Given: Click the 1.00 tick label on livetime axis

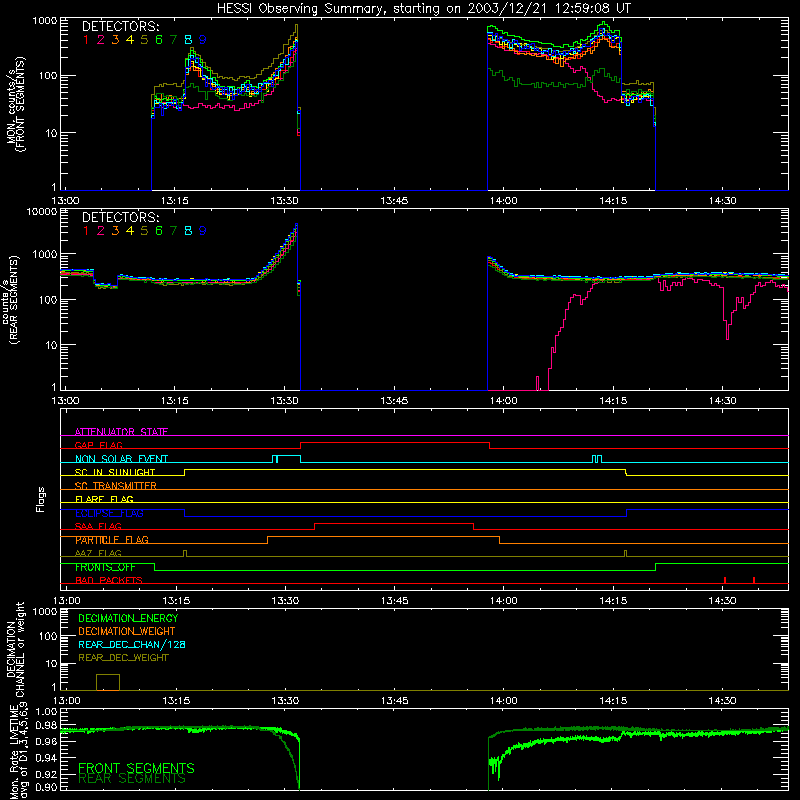Looking at the screenshot, I should [46, 711].
